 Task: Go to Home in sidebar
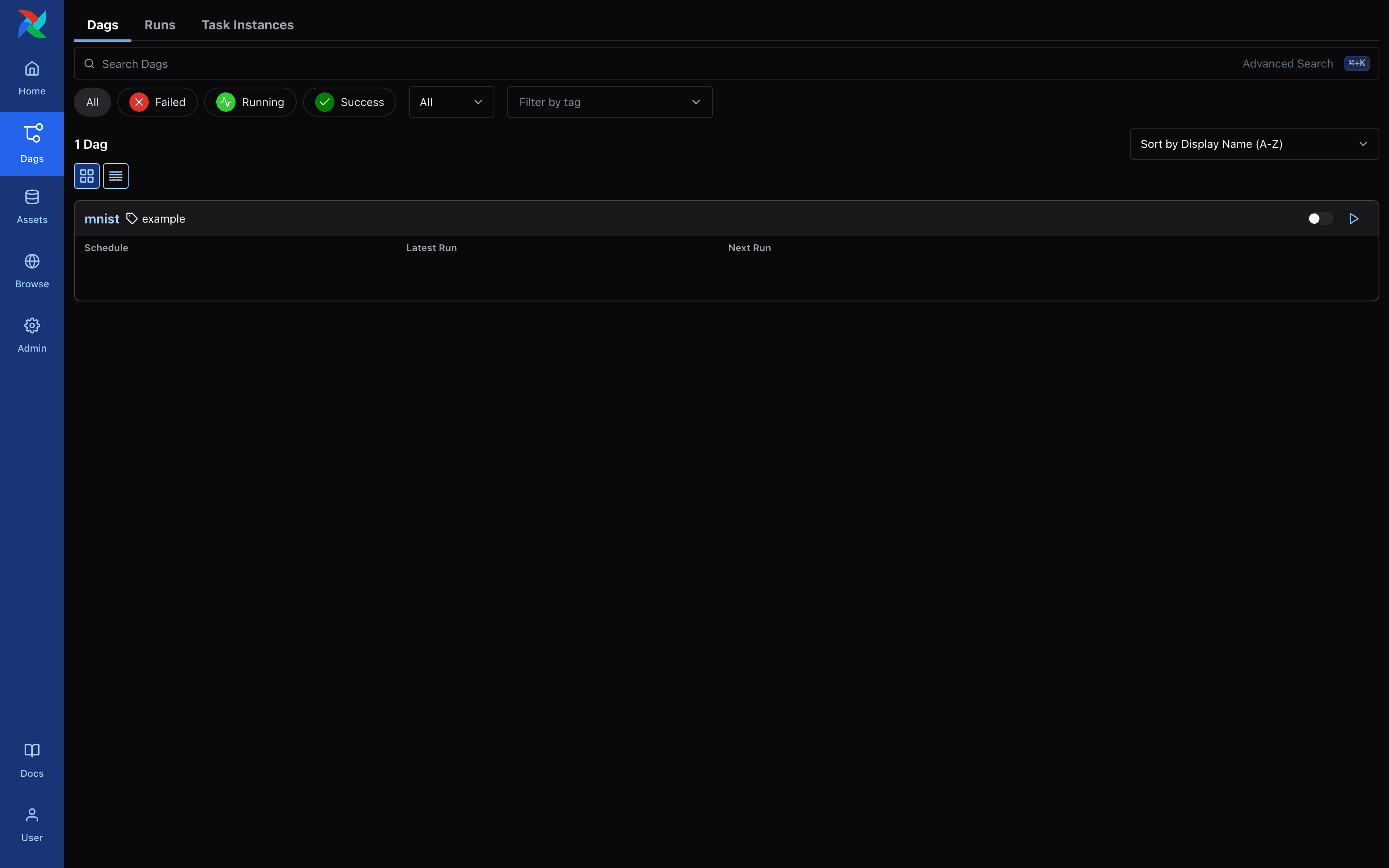(x=32, y=79)
